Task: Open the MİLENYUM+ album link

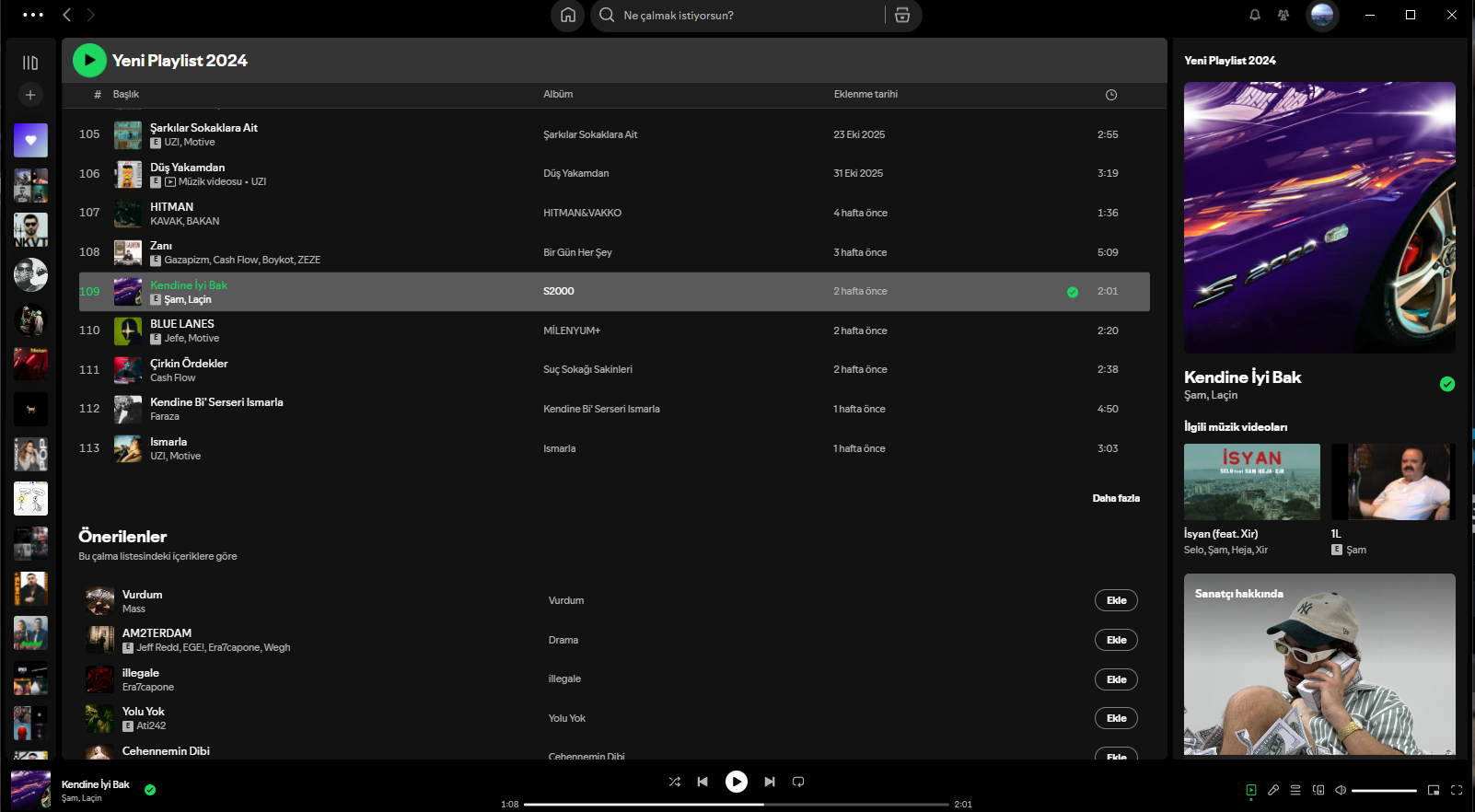Action: (572, 331)
